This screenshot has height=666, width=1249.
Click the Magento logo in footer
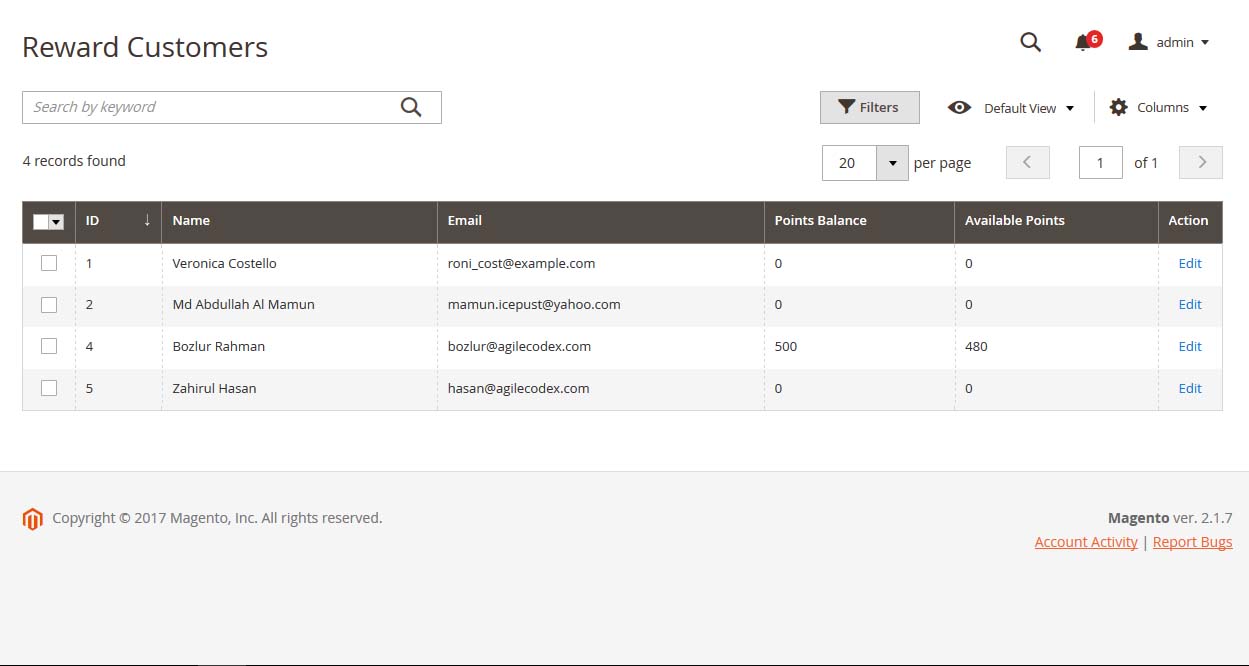coord(33,519)
